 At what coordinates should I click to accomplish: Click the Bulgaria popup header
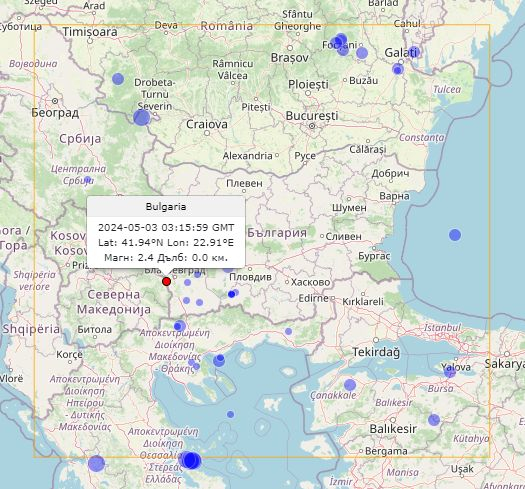click(166, 207)
